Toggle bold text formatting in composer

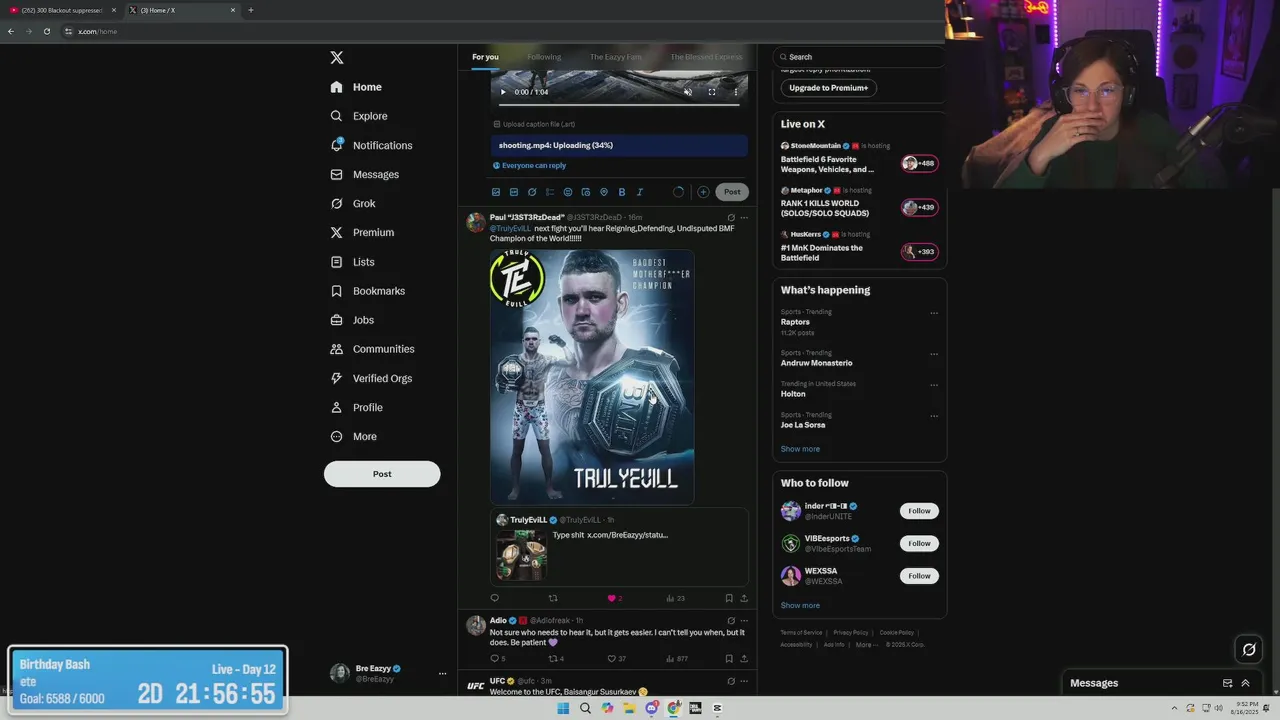(622, 192)
